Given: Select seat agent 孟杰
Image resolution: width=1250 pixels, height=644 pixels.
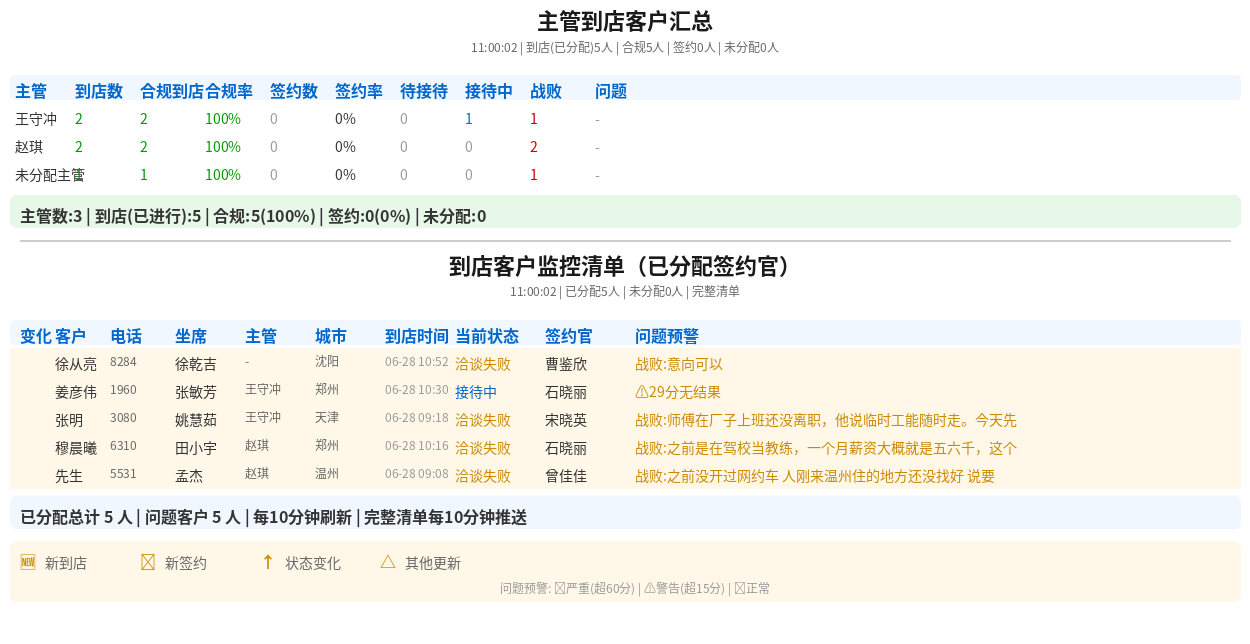Looking at the screenshot, I should click(x=189, y=476).
